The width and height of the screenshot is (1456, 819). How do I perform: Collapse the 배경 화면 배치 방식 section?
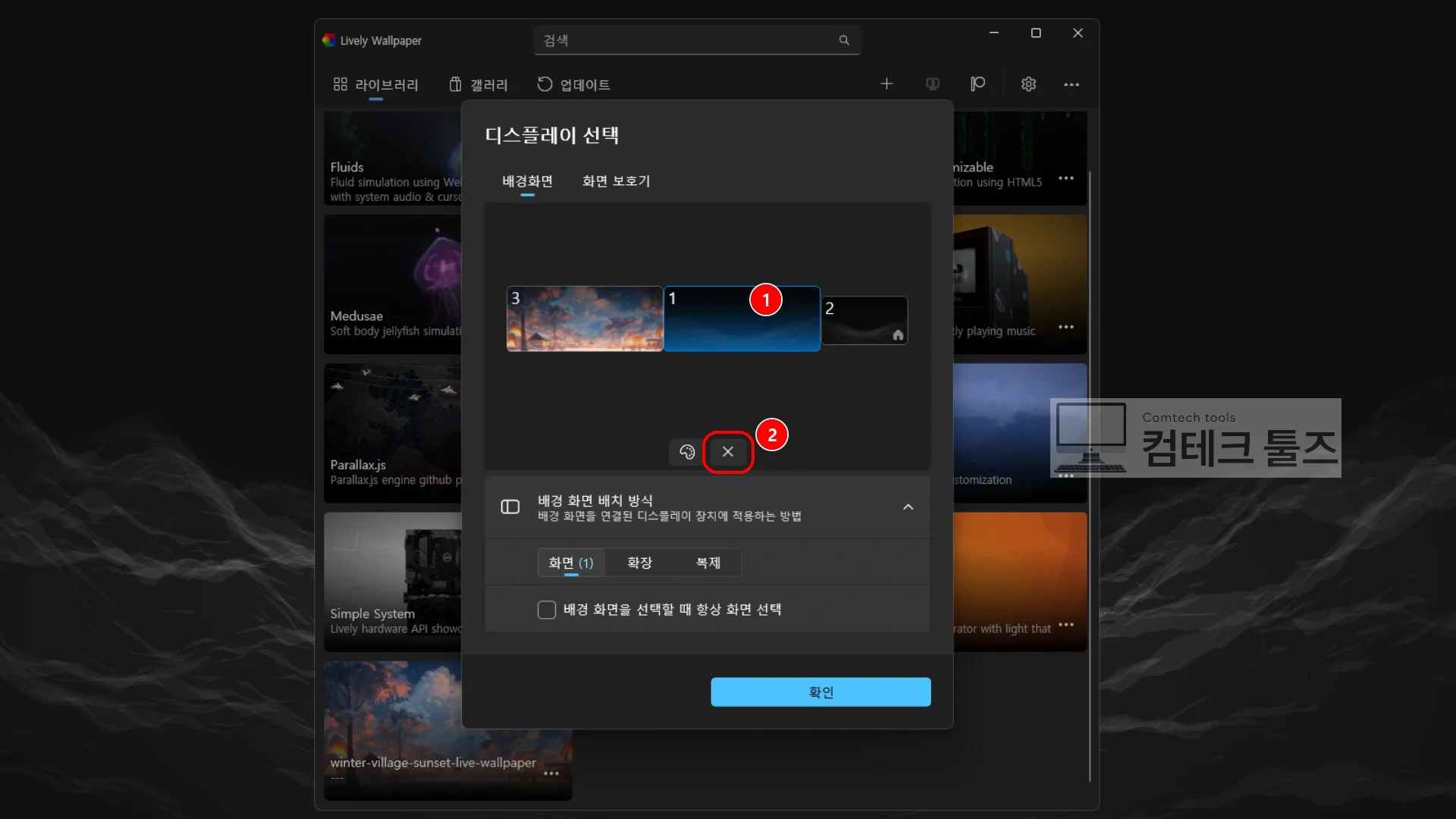coord(908,507)
